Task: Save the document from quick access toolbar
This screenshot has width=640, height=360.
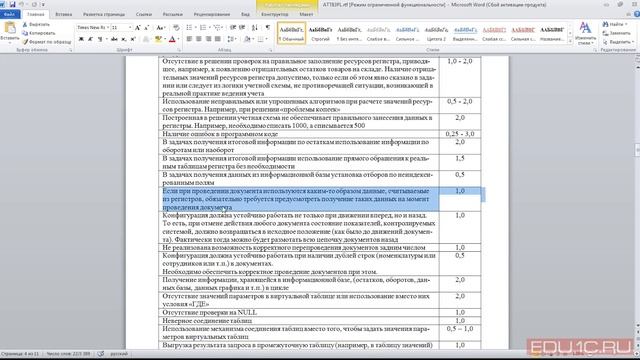Action: click(12, 4)
